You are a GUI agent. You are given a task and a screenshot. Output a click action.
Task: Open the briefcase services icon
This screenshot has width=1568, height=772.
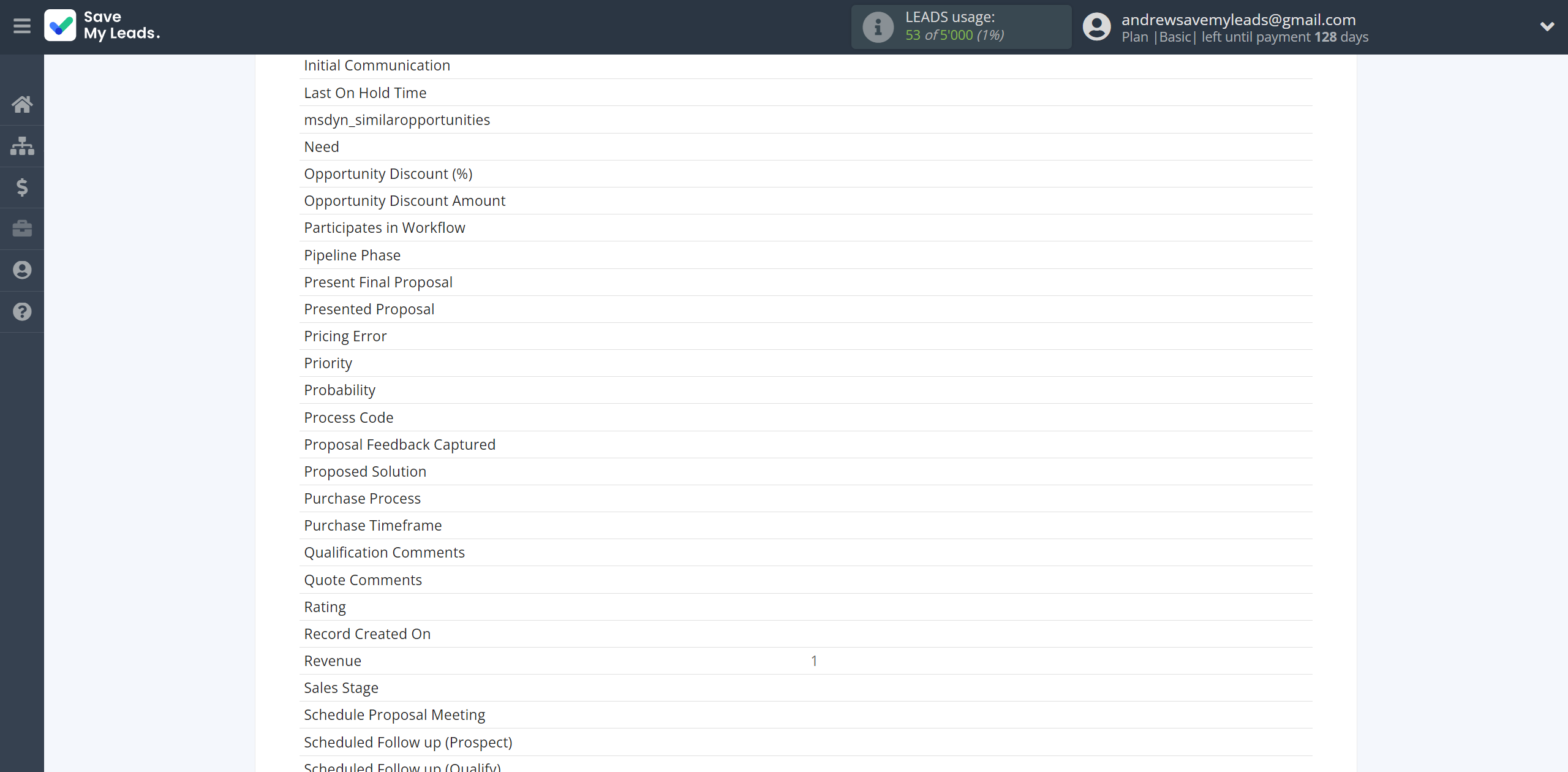tap(22, 229)
